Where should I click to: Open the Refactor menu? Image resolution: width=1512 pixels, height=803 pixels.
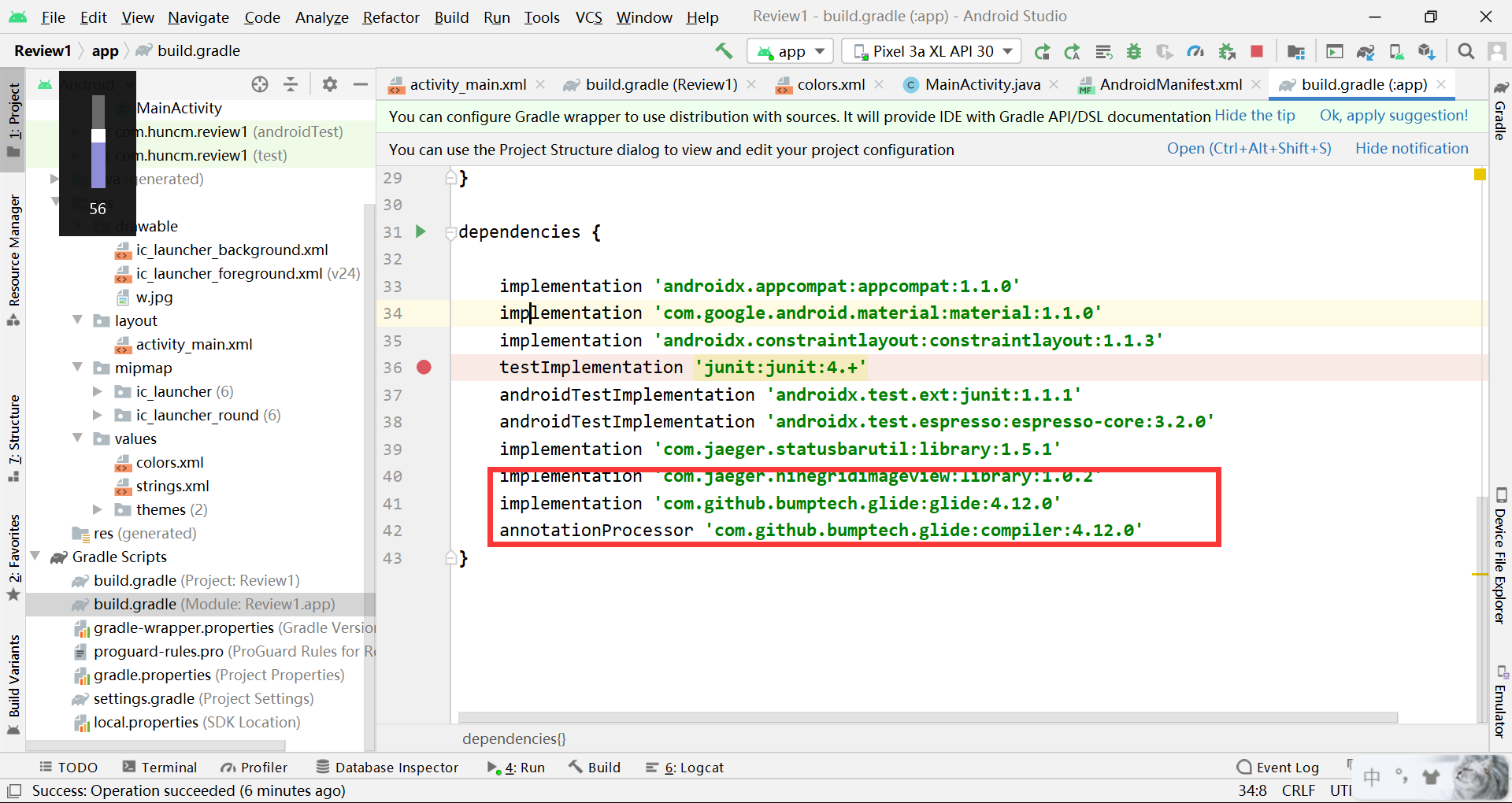pos(391,17)
